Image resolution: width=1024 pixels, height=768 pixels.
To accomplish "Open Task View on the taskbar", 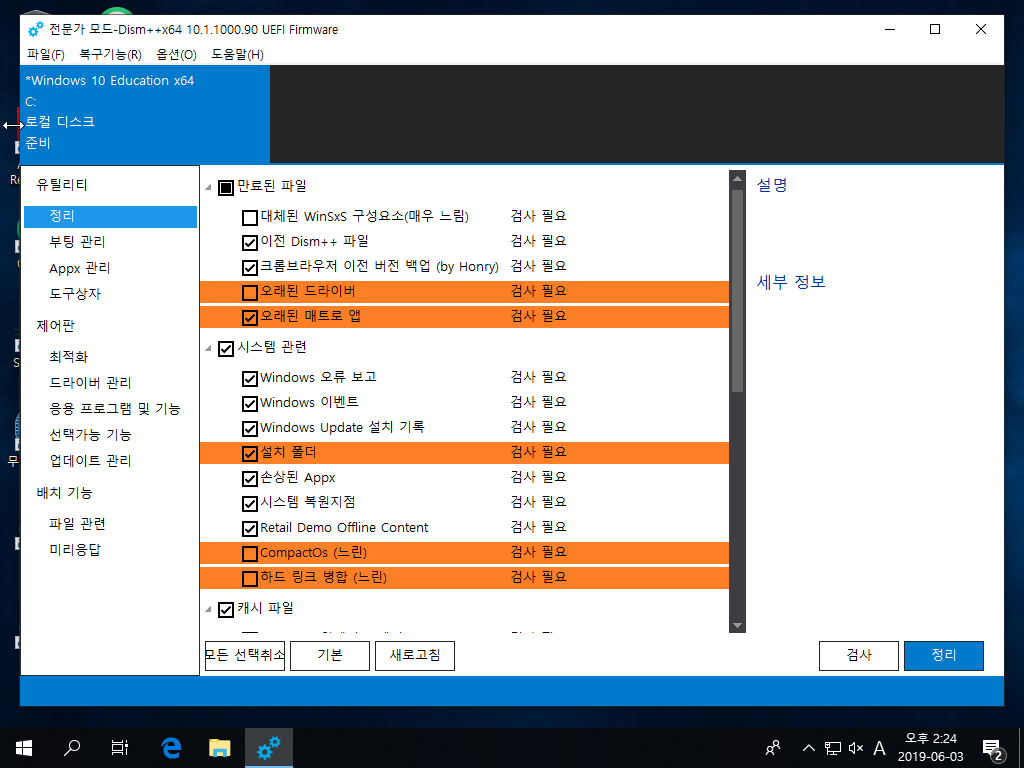I will point(120,748).
